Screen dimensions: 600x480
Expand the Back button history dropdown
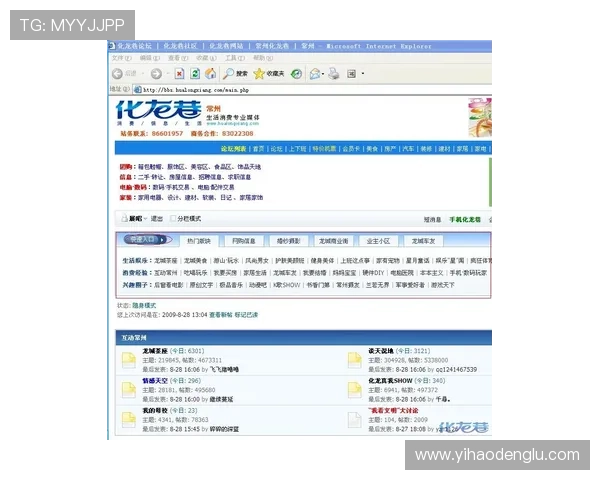(x=143, y=73)
